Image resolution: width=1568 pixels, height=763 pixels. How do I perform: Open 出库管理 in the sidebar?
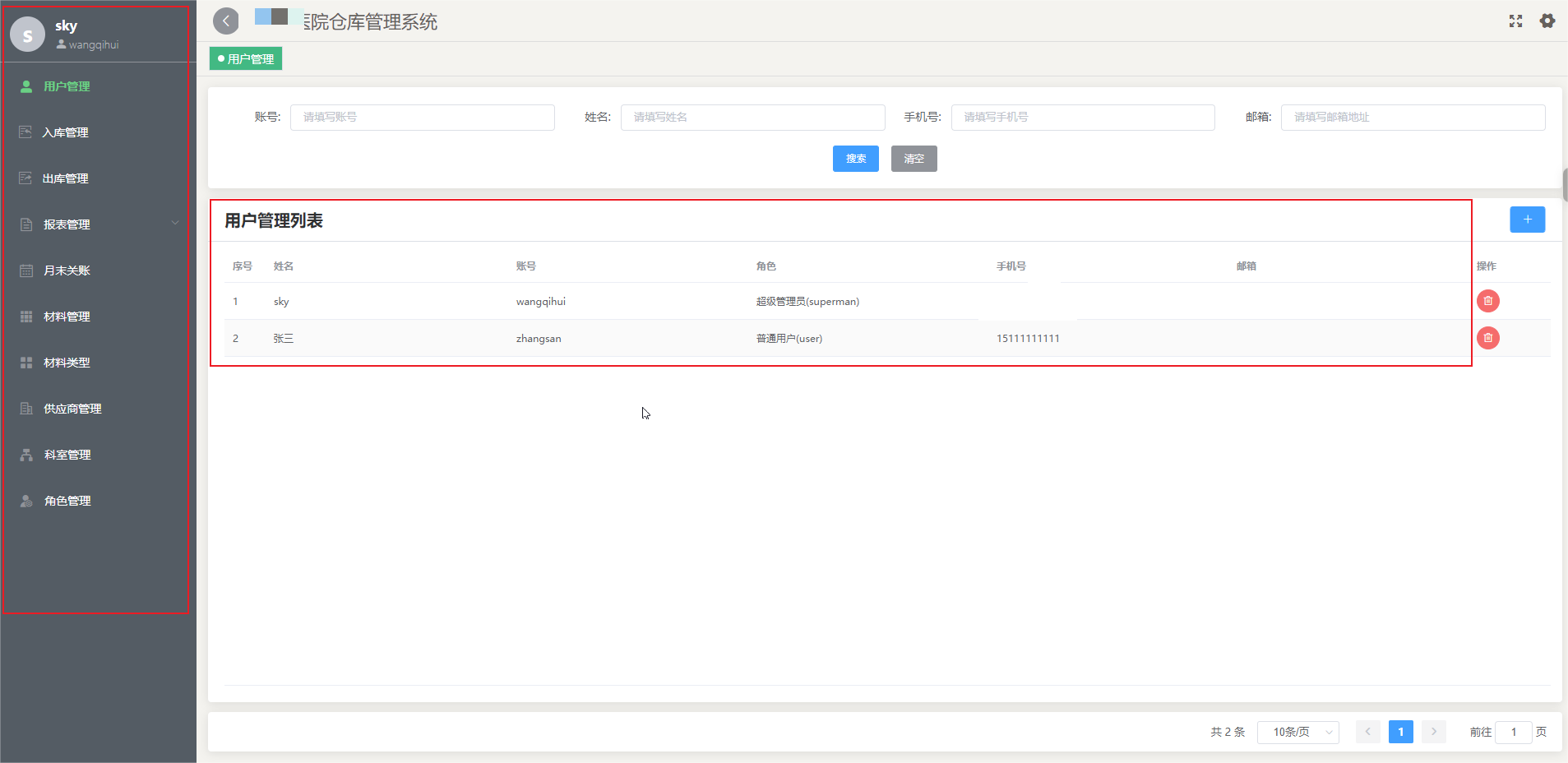(65, 178)
